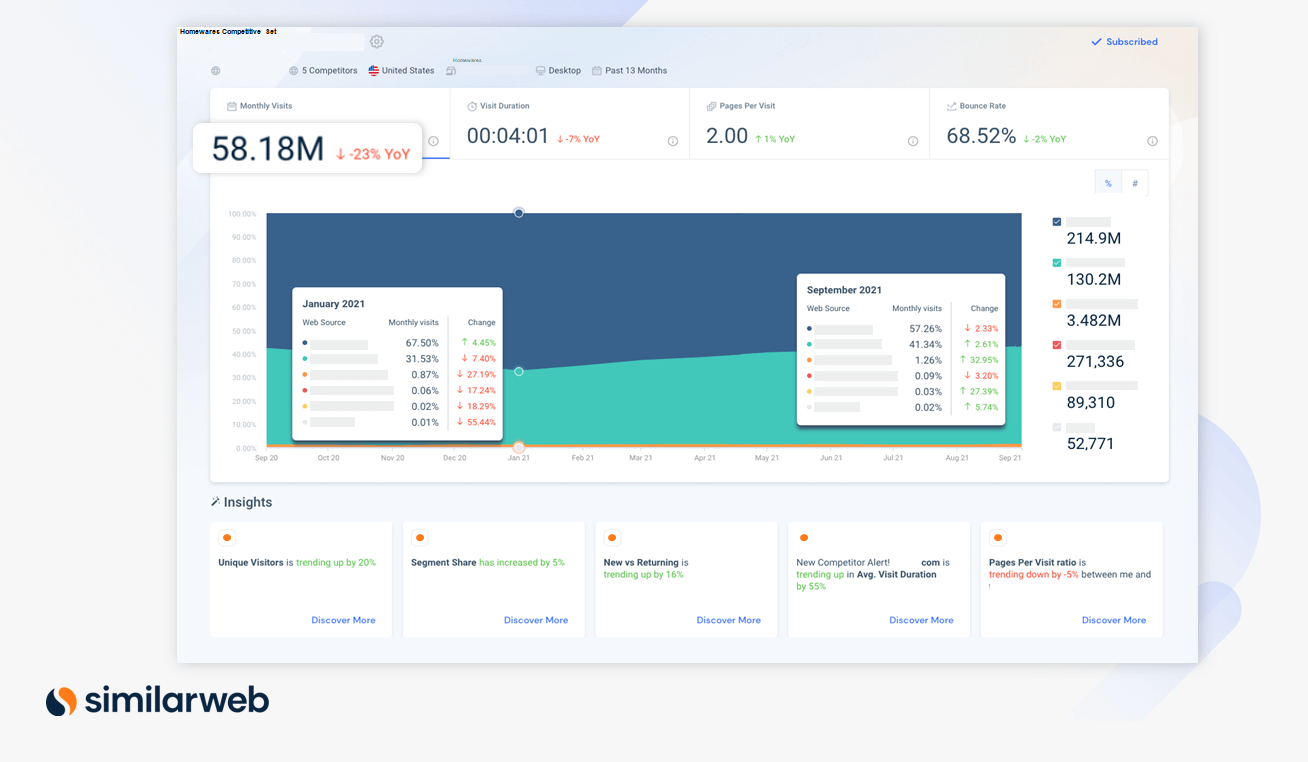Uncheck the 130.2M competitor checkbox
Viewport: 1308px width, 762px height.
click(1057, 263)
